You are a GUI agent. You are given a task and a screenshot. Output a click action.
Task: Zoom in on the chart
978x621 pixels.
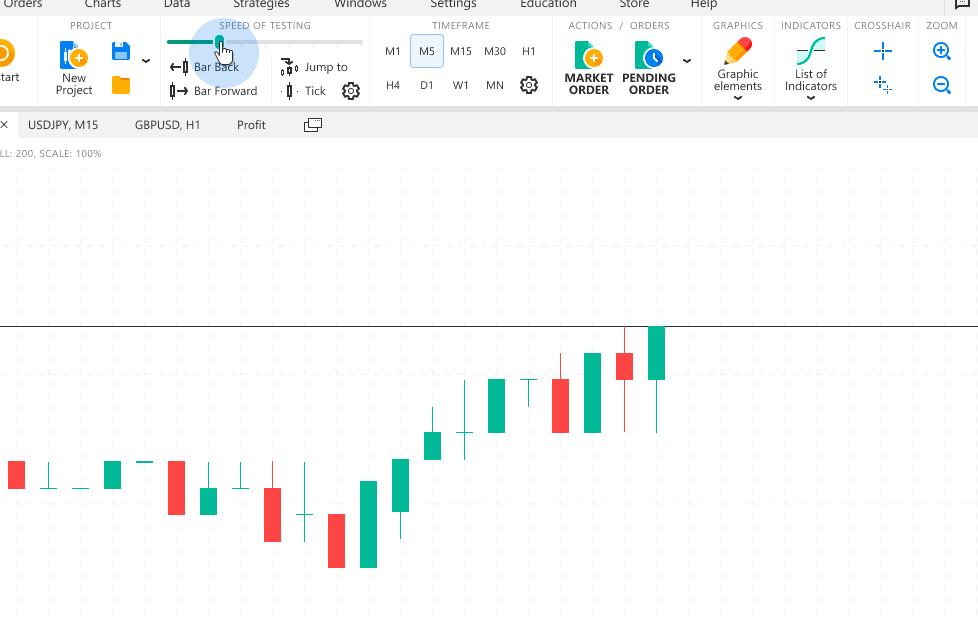point(941,51)
